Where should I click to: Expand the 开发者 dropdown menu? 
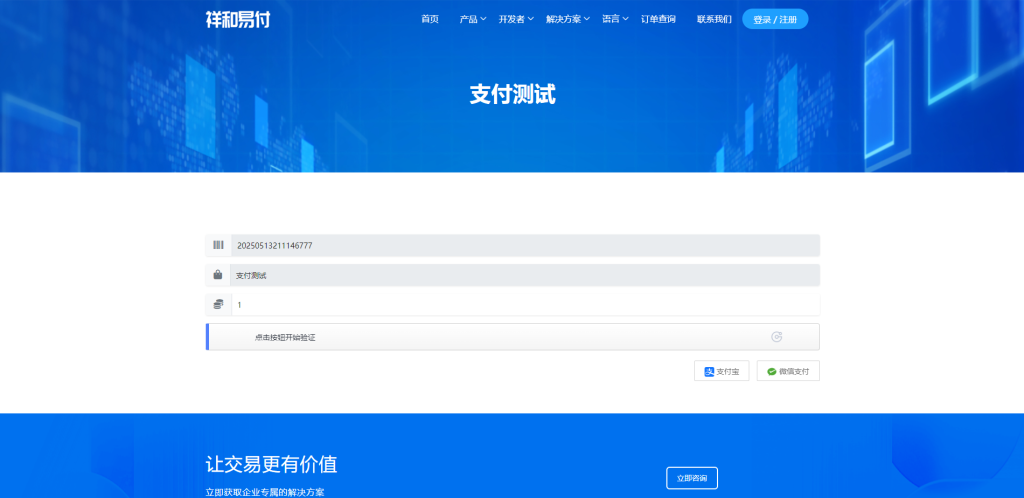pyautogui.click(x=515, y=19)
